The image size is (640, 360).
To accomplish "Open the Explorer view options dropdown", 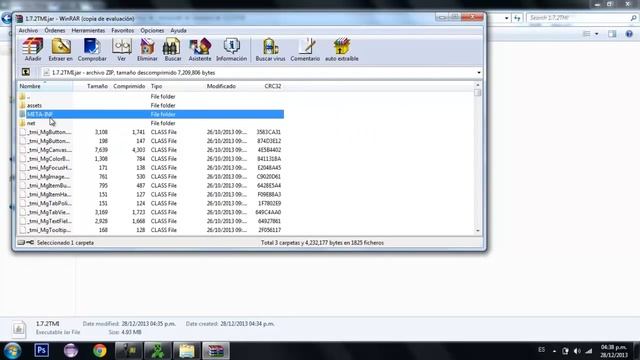I will [x=597, y=34].
